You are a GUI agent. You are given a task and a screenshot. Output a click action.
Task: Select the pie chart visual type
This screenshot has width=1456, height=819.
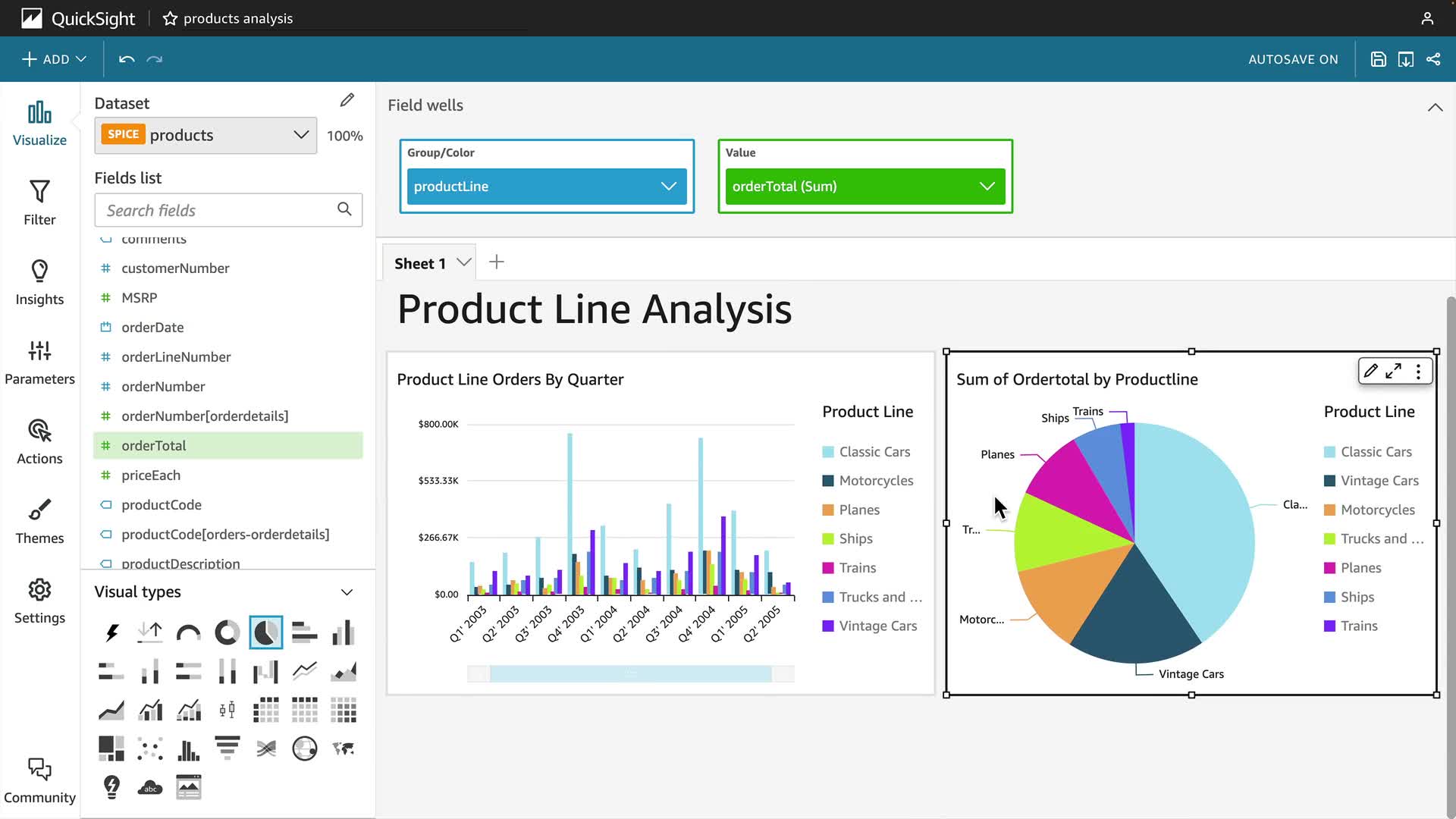point(265,632)
